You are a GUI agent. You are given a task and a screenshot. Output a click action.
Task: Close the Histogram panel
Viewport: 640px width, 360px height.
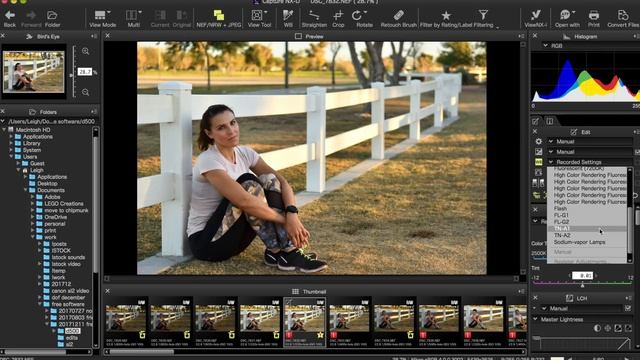tap(535, 36)
